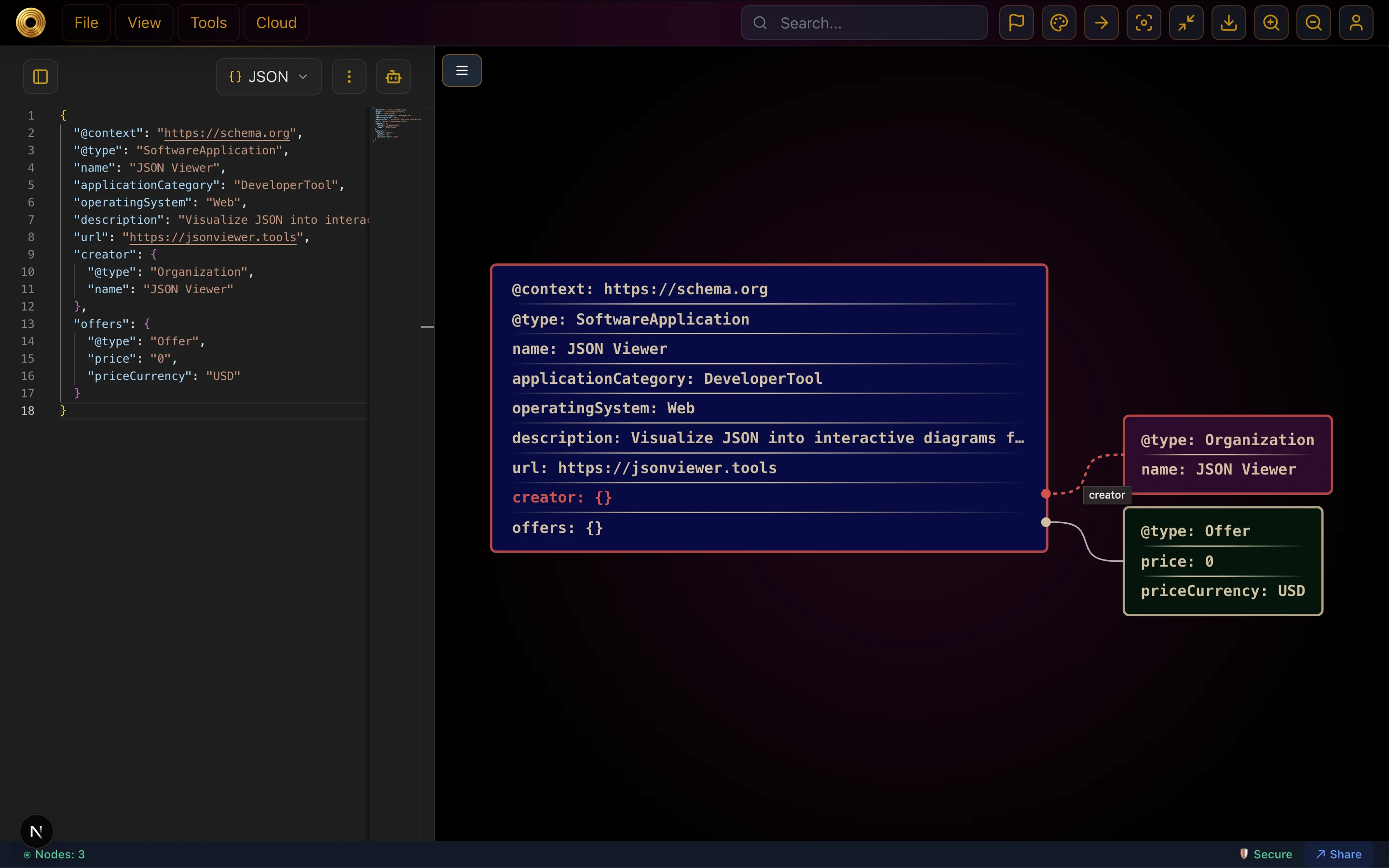This screenshot has height=868, width=1389.
Task: Toggle the editor sidebar panel
Action: (x=40, y=76)
